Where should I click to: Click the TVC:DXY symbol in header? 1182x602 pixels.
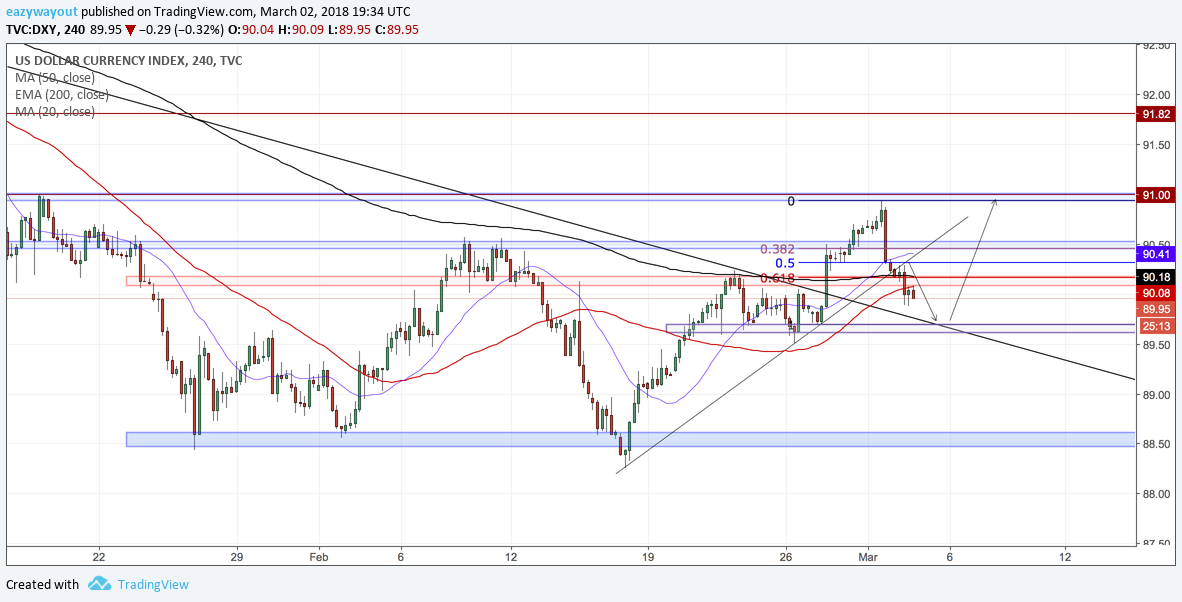pos(32,30)
